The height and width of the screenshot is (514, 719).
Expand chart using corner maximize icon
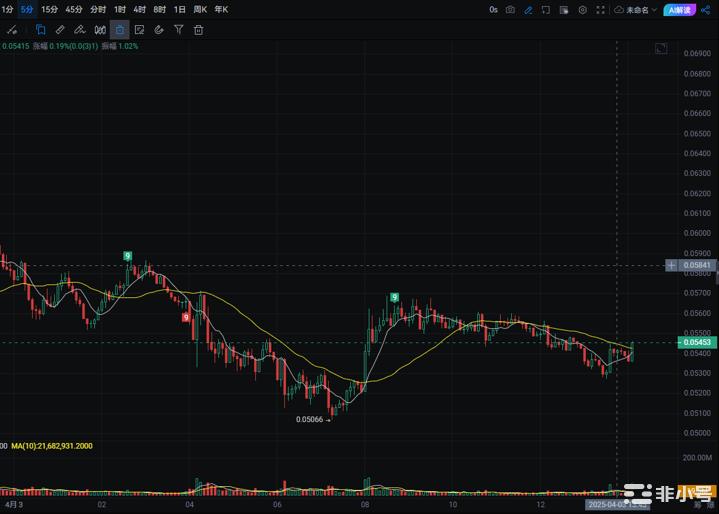[660, 48]
